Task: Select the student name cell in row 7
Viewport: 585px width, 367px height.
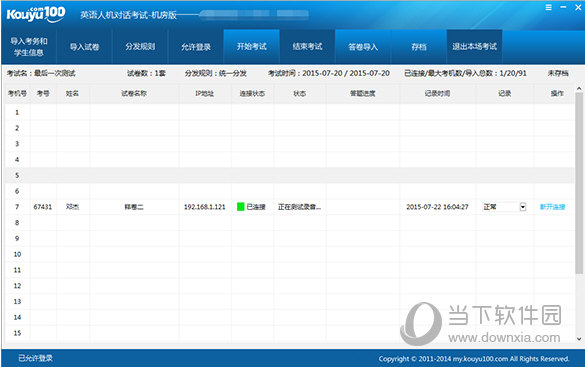Action: pos(72,207)
